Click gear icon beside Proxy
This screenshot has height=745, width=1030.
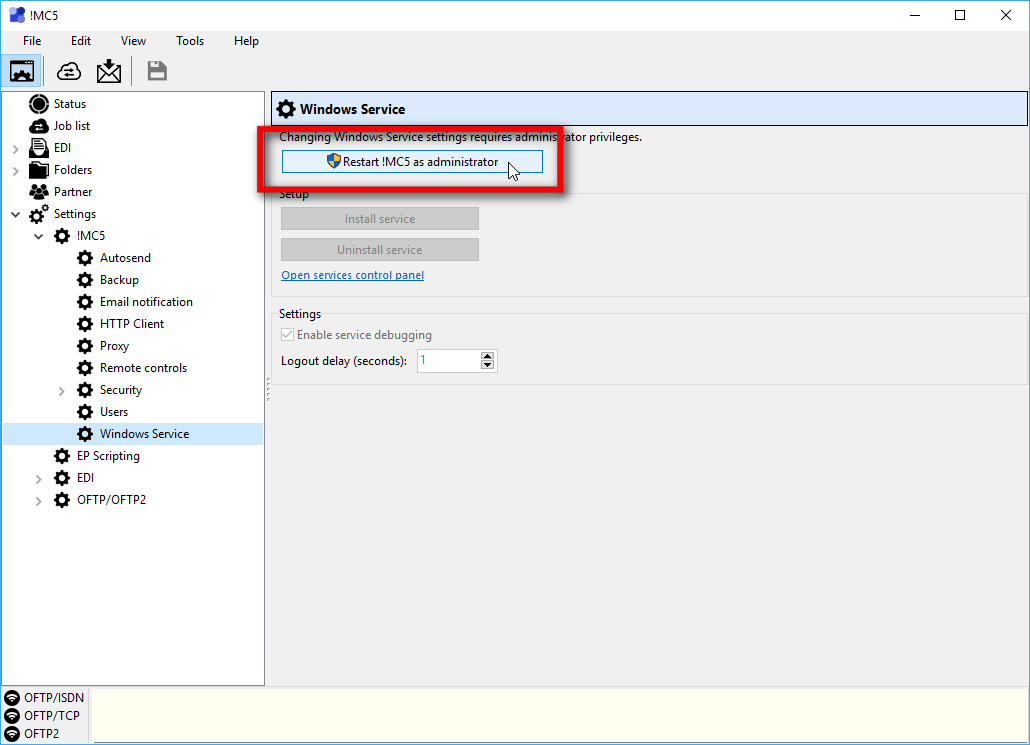[85, 346]
